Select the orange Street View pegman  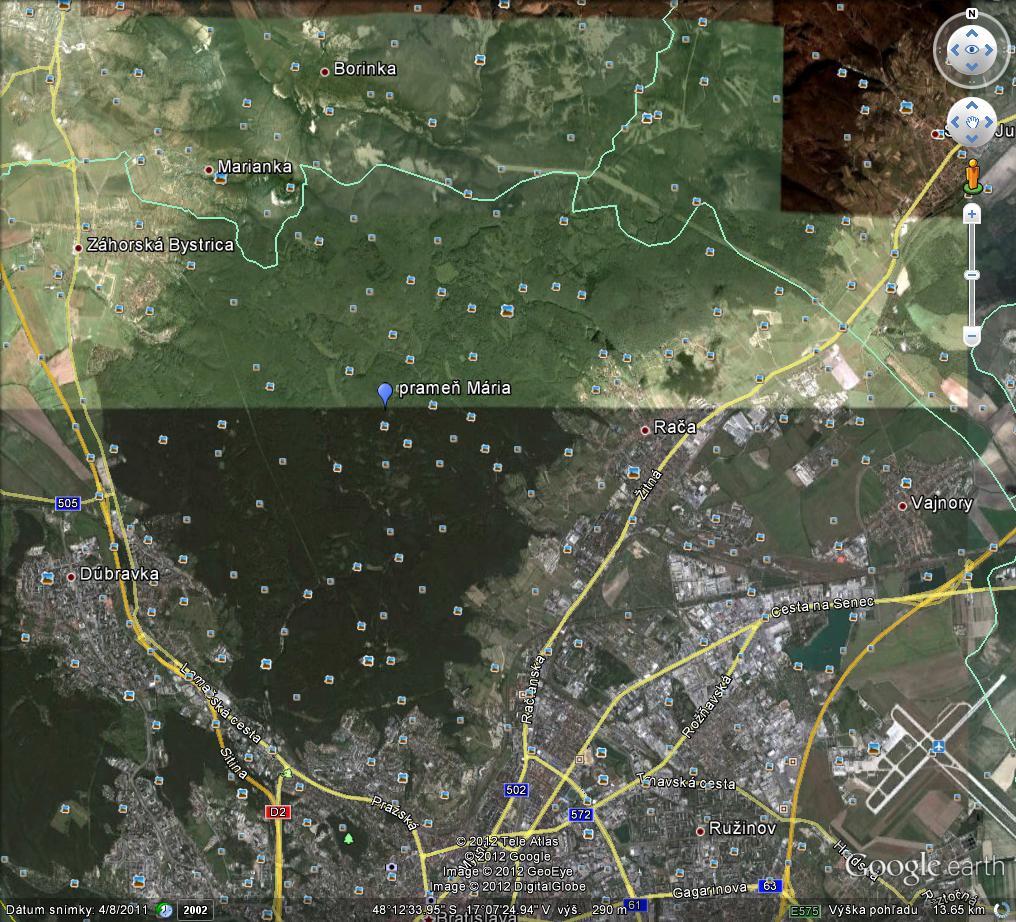tap(972, 176)
